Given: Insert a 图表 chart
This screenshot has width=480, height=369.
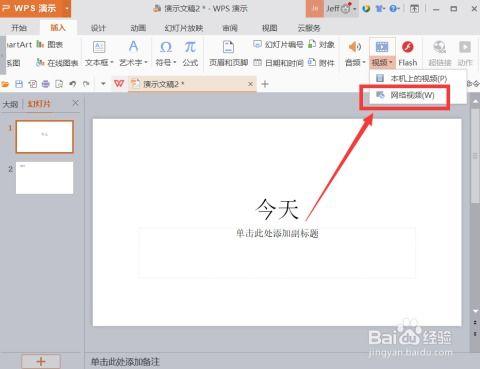Looking at the screenshot, I should (x=49, y=44).
